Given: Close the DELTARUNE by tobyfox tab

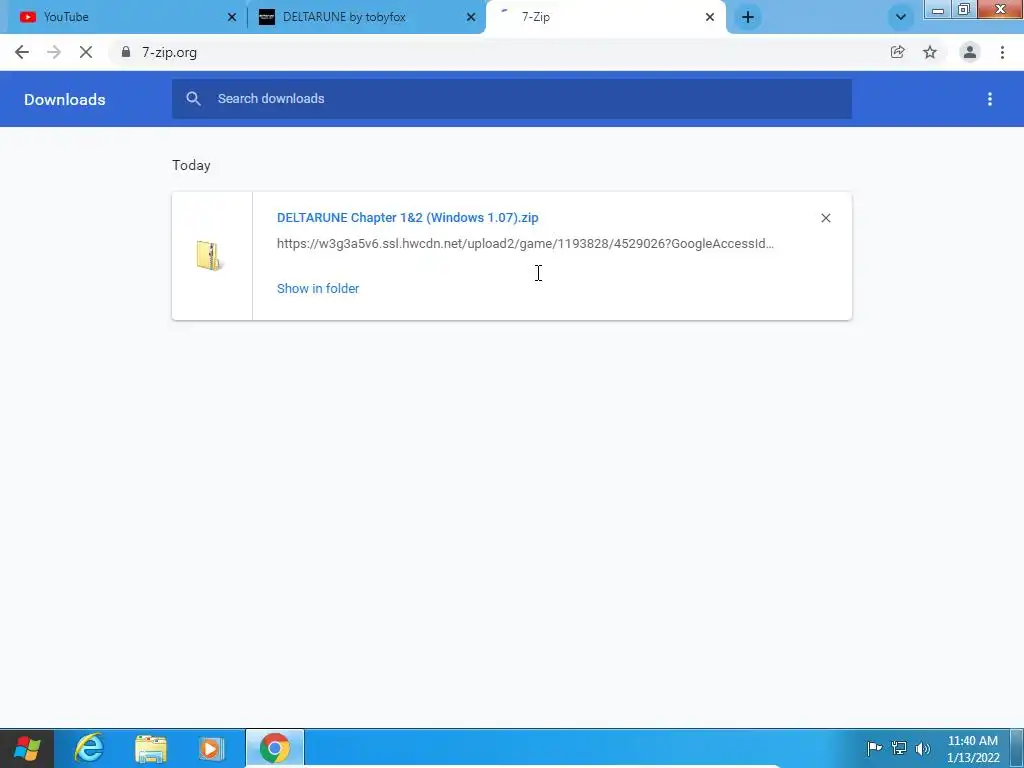Looking at the screenshot, I should tap(471, 17).
